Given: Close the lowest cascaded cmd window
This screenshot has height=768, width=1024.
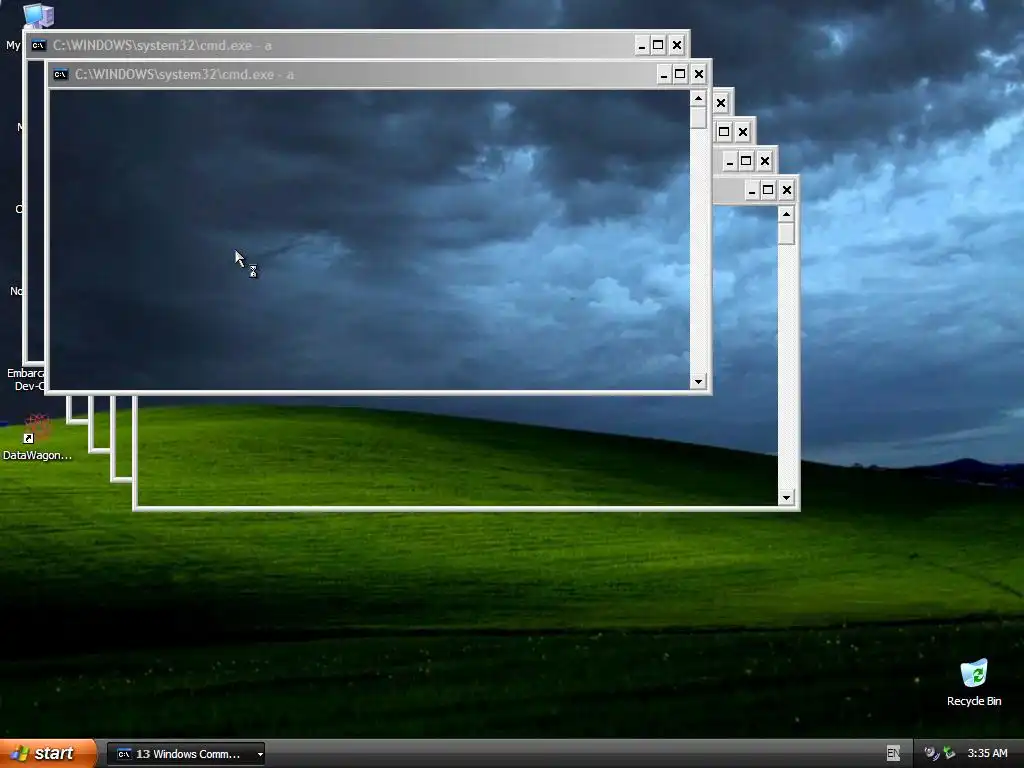Looking at the screenshot, I should [x=787, y=191].
